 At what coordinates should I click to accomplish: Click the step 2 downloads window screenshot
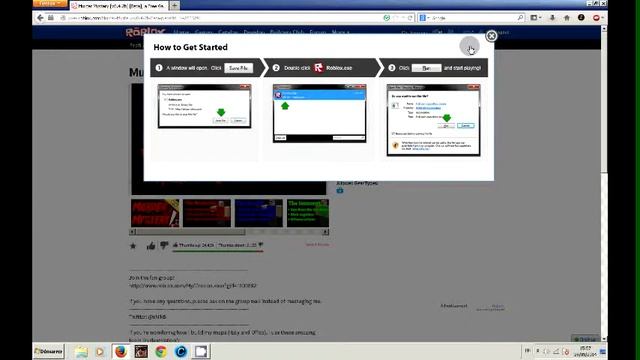coord(320,113)
